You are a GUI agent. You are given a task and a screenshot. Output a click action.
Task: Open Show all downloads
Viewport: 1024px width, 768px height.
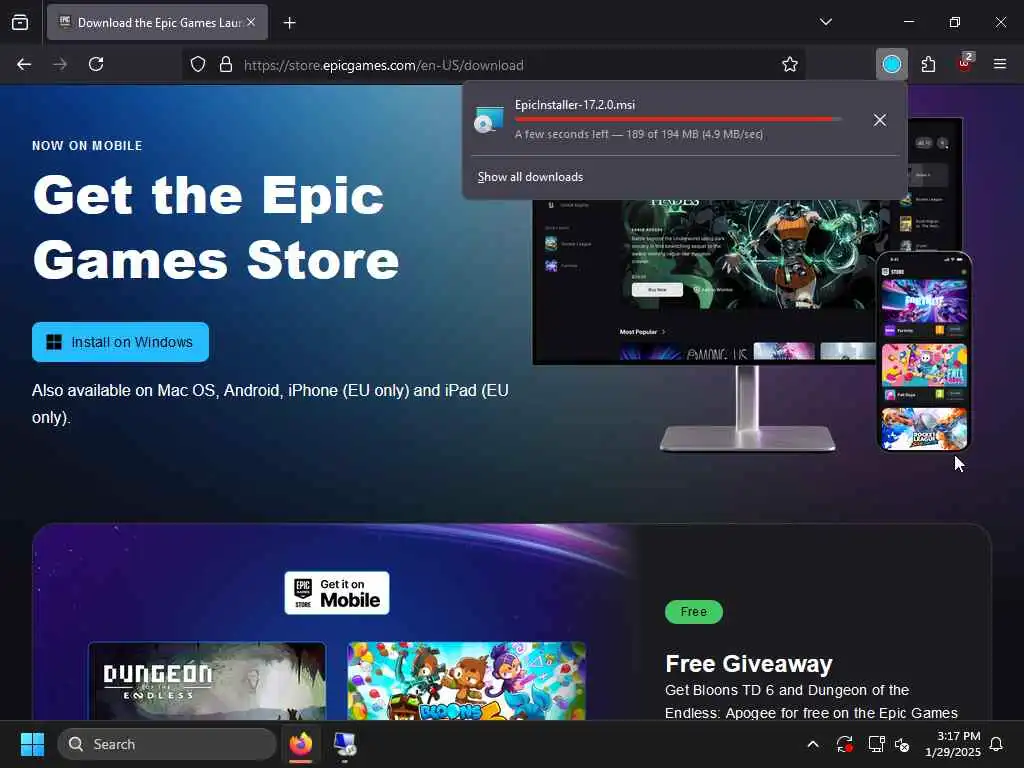coord(530,177)
